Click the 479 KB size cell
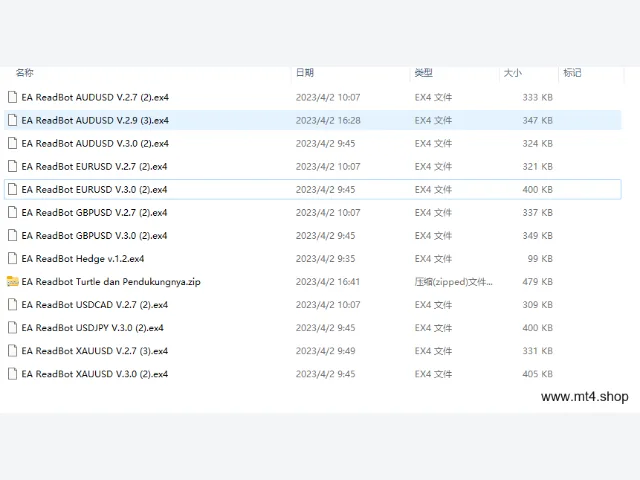 538,282
